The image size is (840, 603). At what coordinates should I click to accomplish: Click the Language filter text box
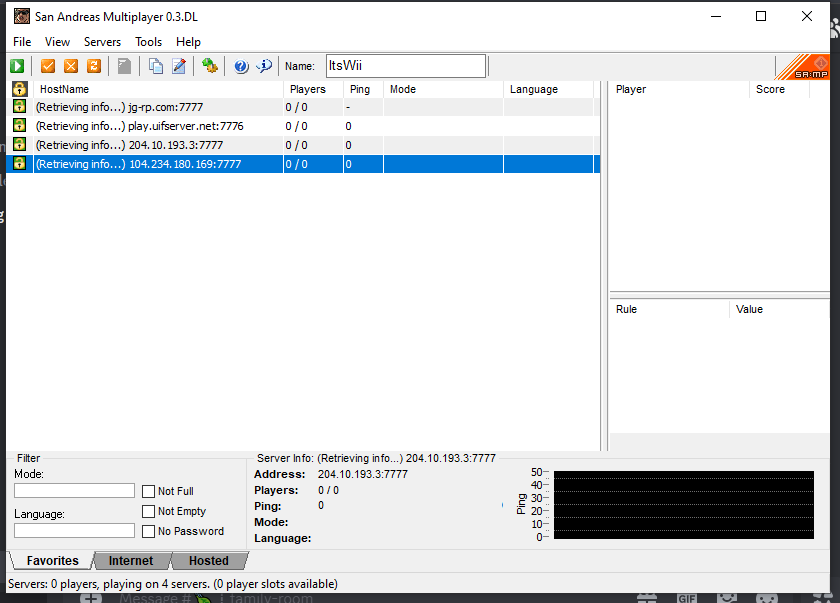74,531
